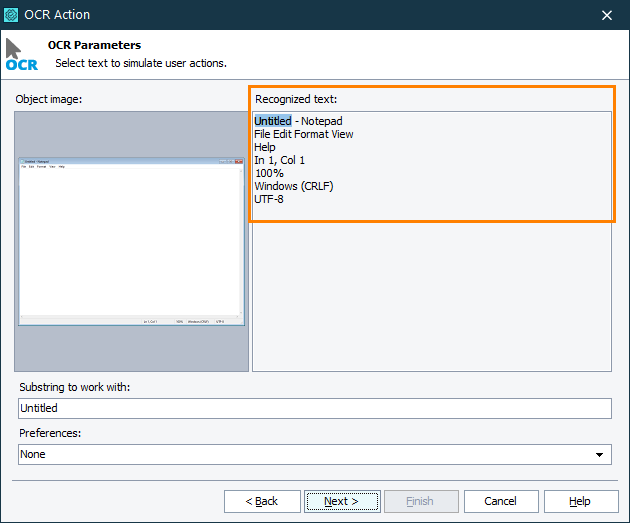The width and height of the screenshot is (630, 523).
Task: Click the Notepad object image thumbnail
Action: coord(131,241)
